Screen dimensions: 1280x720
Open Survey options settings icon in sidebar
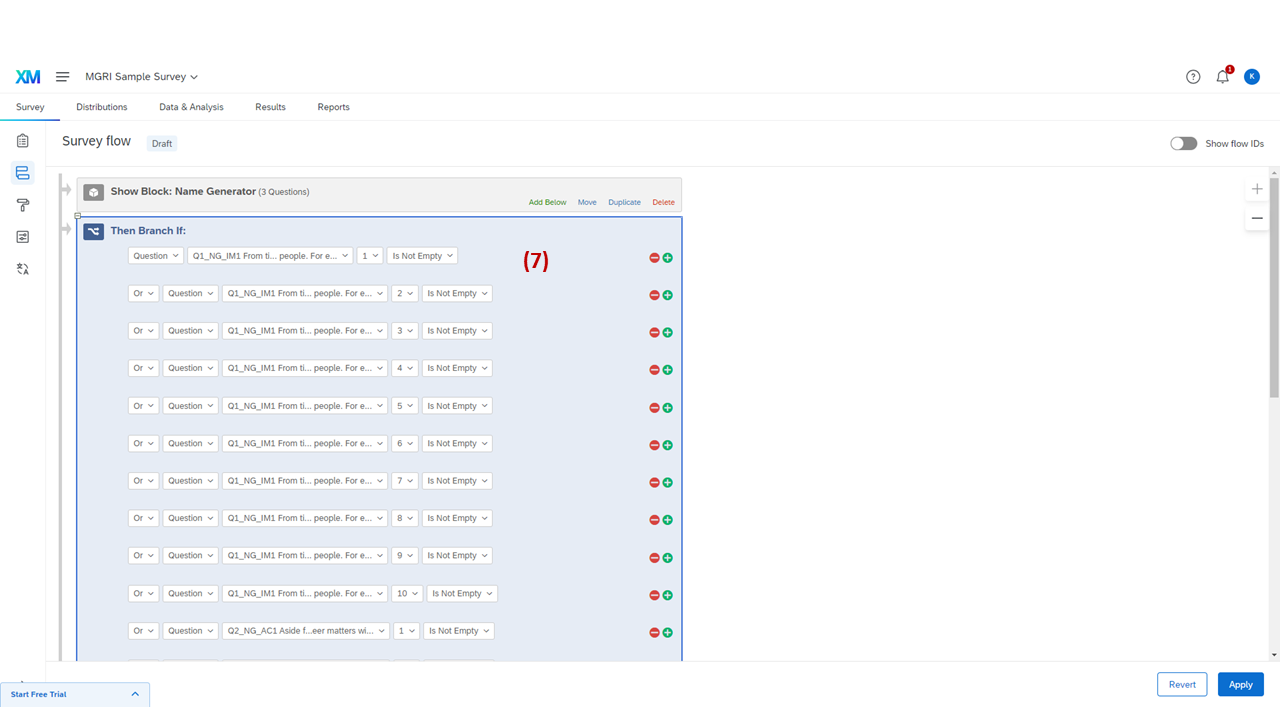(x=22, y=237)
